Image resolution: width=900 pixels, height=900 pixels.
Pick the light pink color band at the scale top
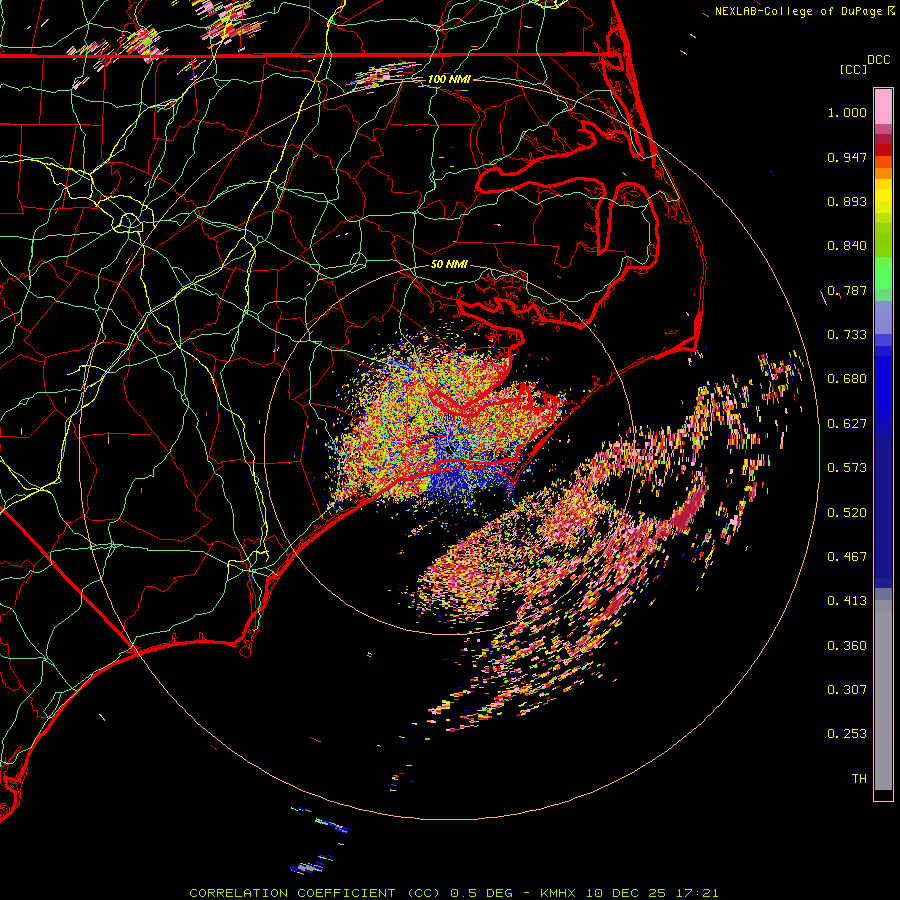[883, 106]
